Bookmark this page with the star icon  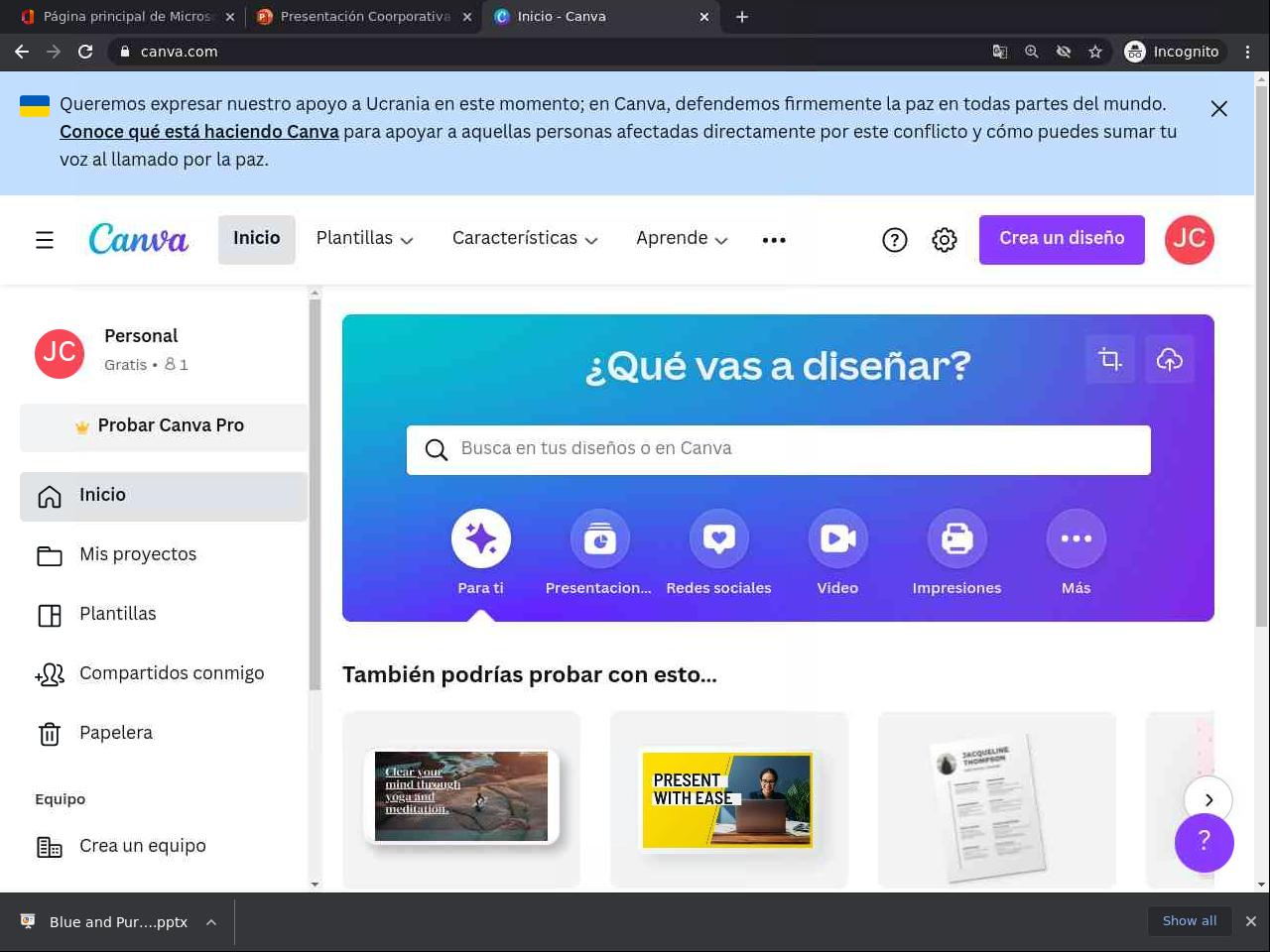coord(1095,52)
